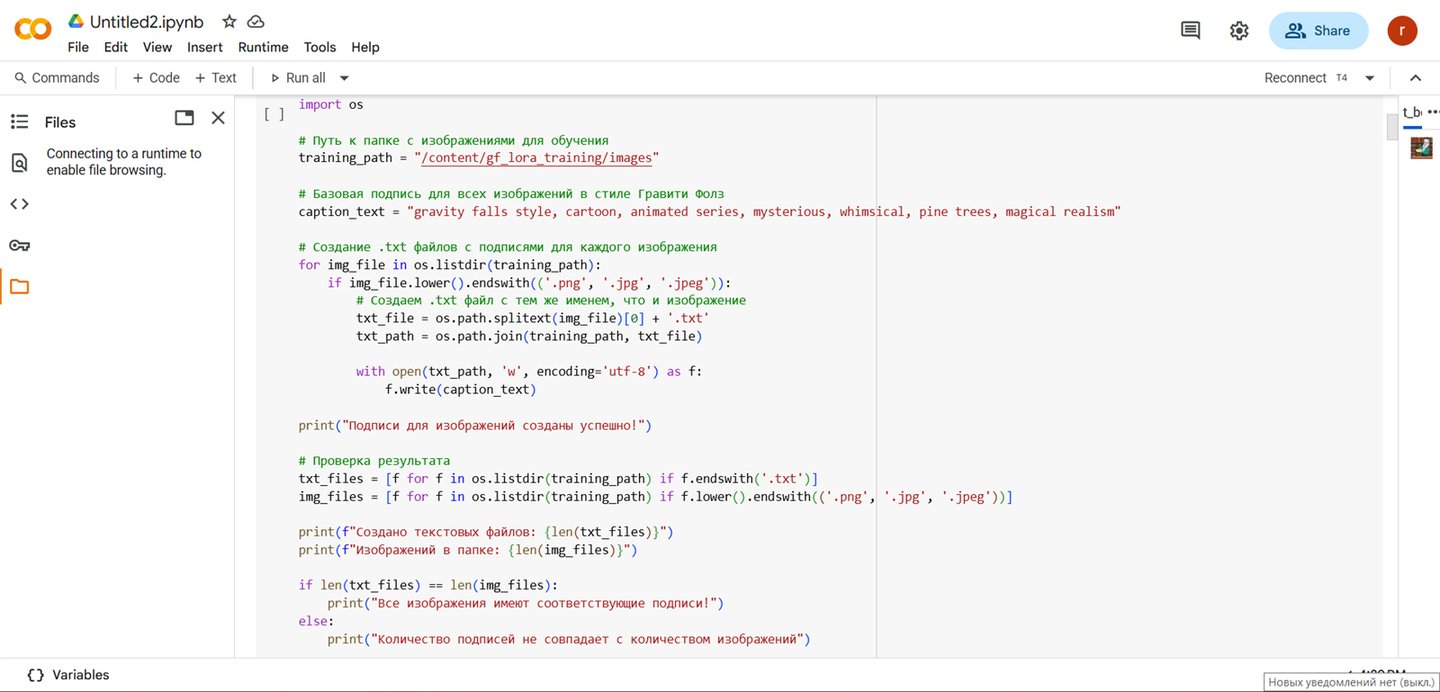The image size is (1440, 692).
Task: Star the Untitled2.ipynb notebook
Action: (x=229, y=21)
